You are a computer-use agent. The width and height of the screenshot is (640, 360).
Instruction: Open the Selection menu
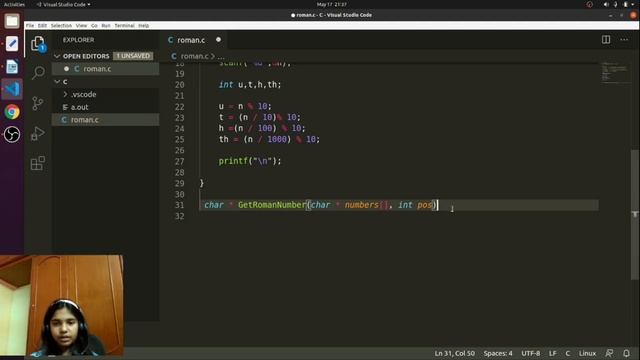click(61, 25)
